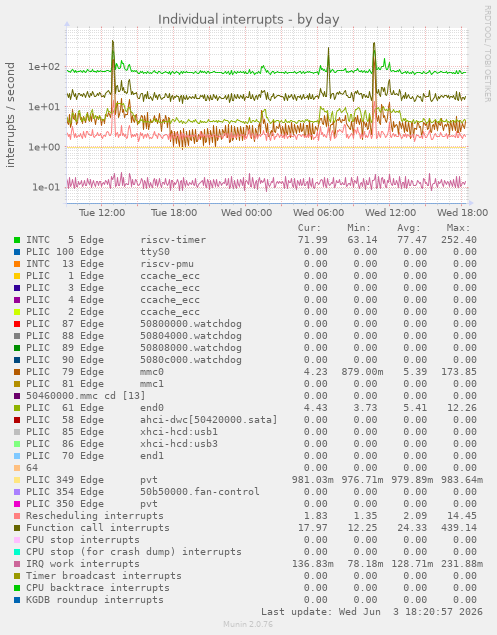Click the Avg: column header
Image resolution: width=497 pixels, height=635 pixels.
(x=409, y=228)
